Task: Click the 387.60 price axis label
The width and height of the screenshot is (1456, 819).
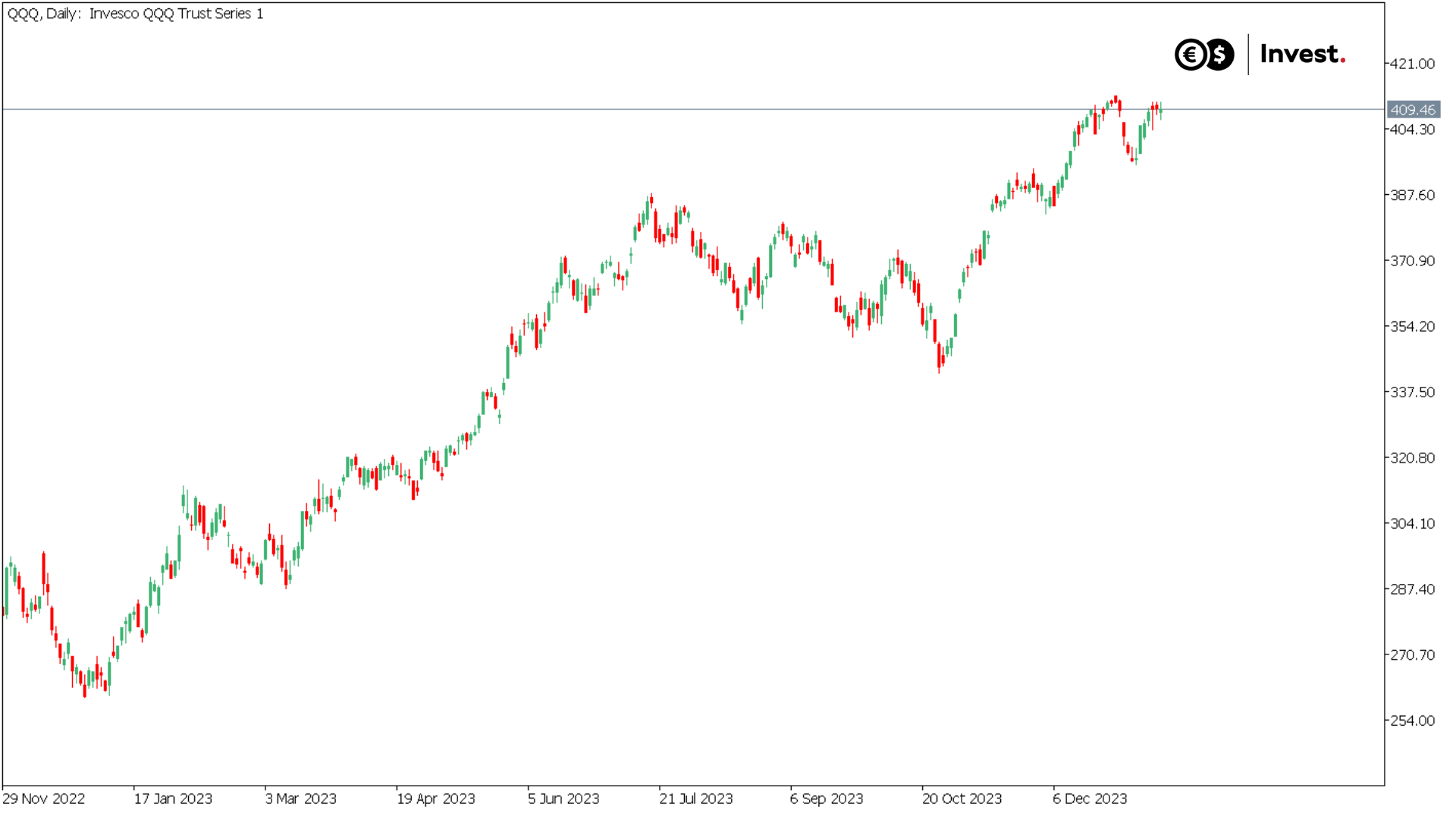Action: click(1412, 196)
